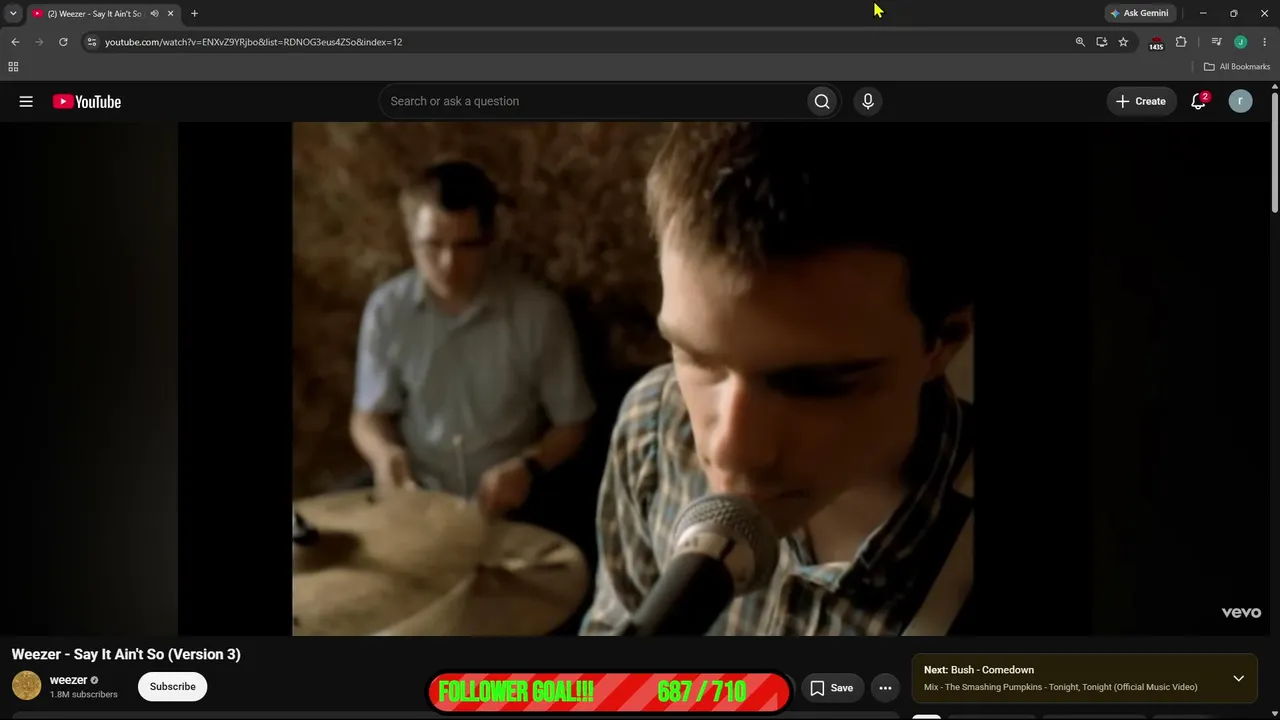Open the Chrome profile avatar
This screenshot has width=1280, height=720.
click(x=1240, y=42)
